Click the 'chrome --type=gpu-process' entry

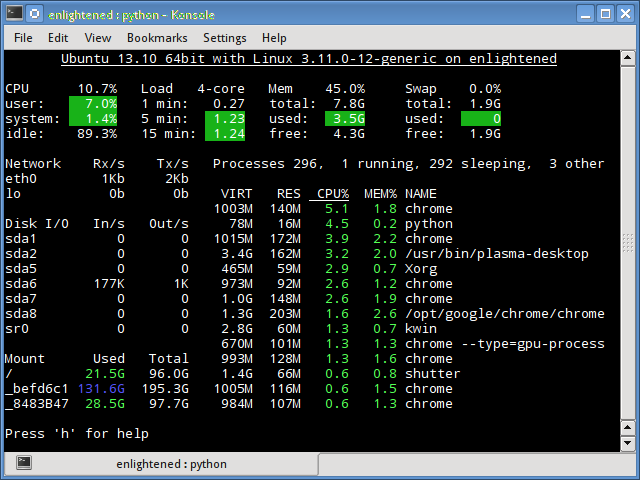505,344
